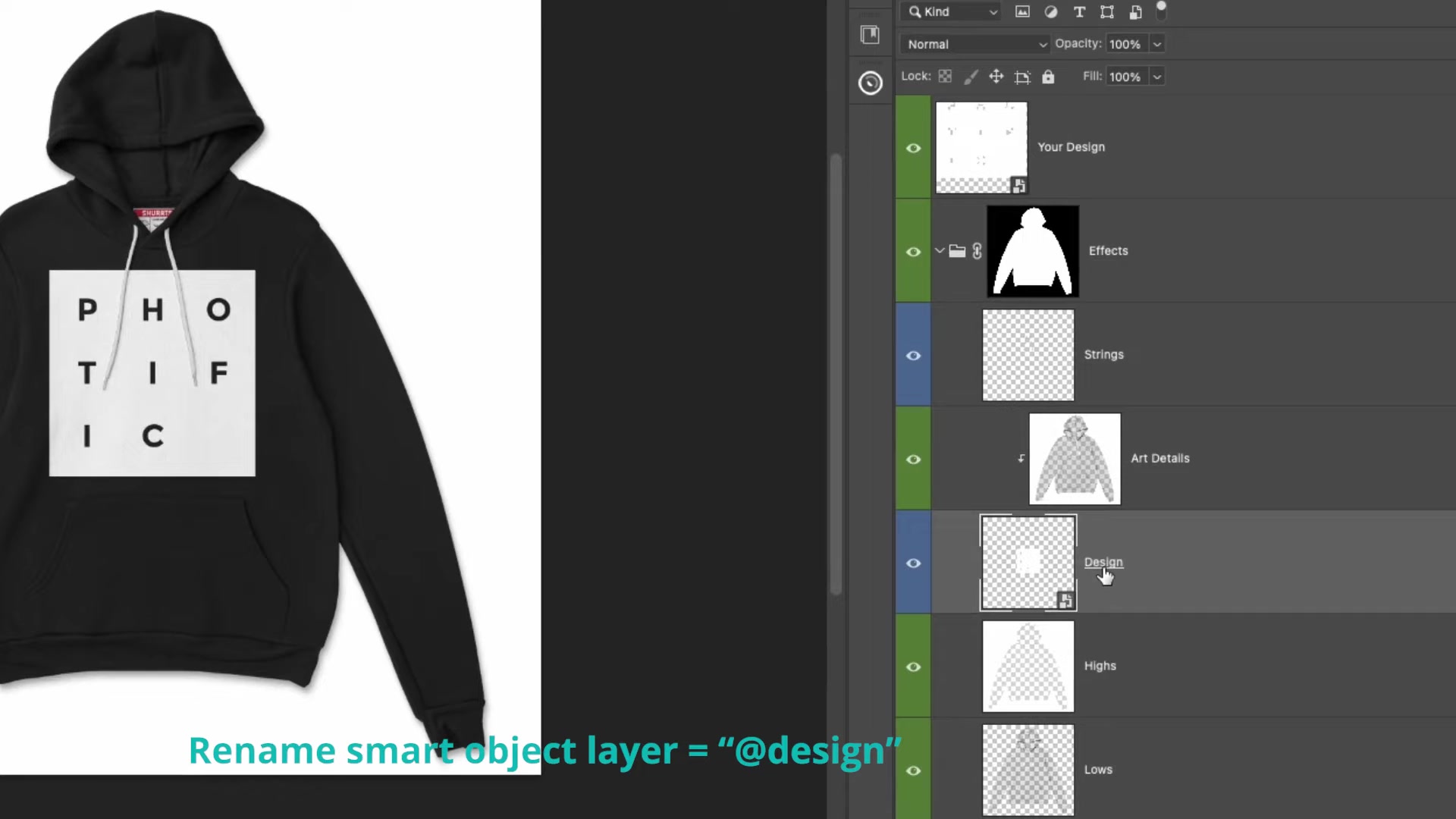Click the Effects layer mask thumbnail
The height and width of the screenshot is (819, 1456).
[x=1033, y=251]
